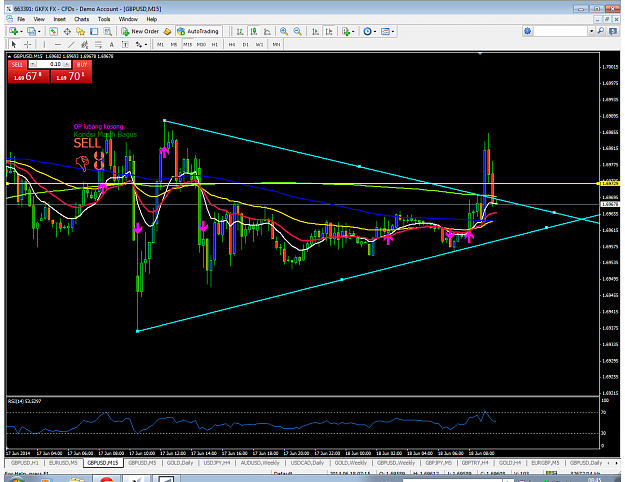Viewport: 625px width, 482px height.
Task: Select the Trendline drawing tool
Action: tap(71, 44)
